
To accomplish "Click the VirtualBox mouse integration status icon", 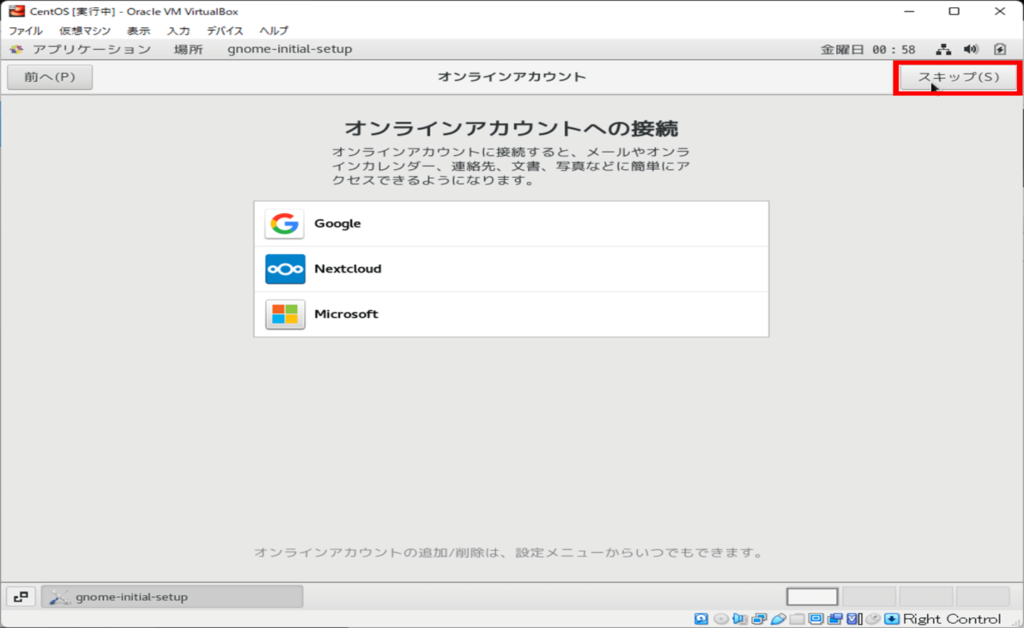I will (873, 618).
